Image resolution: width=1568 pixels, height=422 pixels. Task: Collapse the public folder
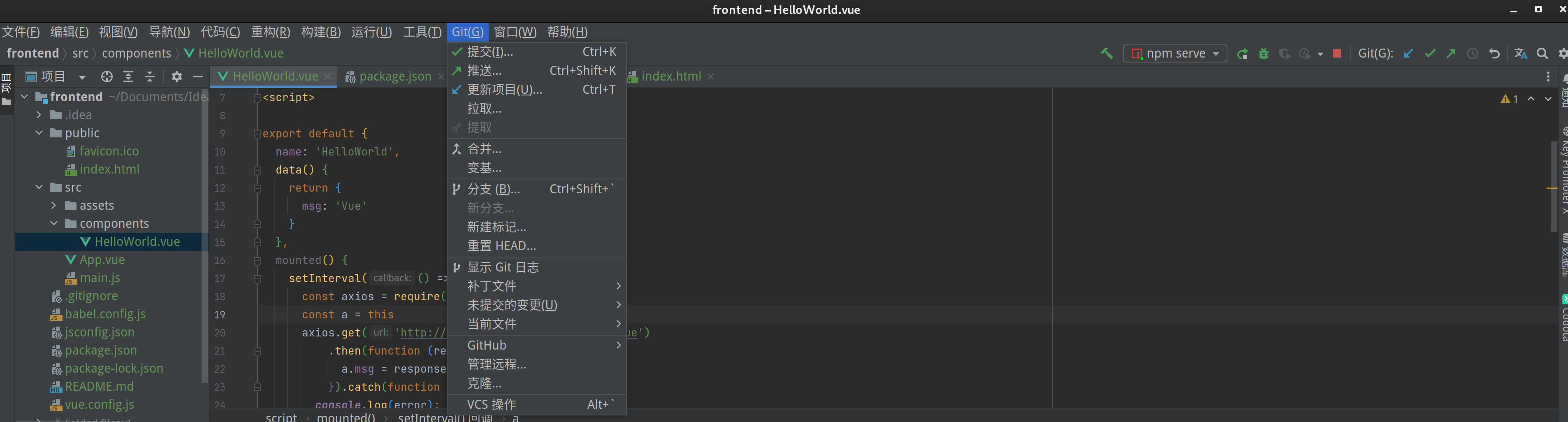39,133
